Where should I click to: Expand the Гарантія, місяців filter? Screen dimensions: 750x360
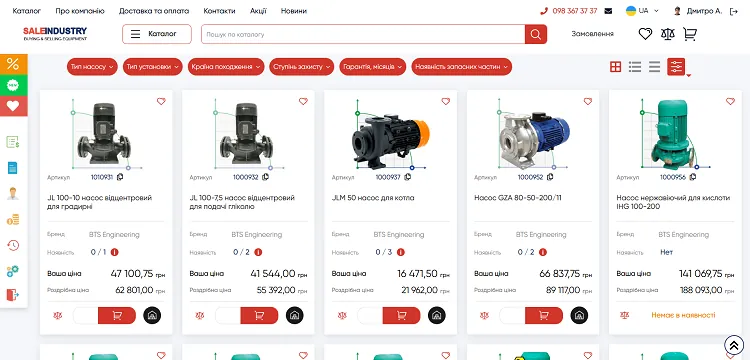(373, 67)
